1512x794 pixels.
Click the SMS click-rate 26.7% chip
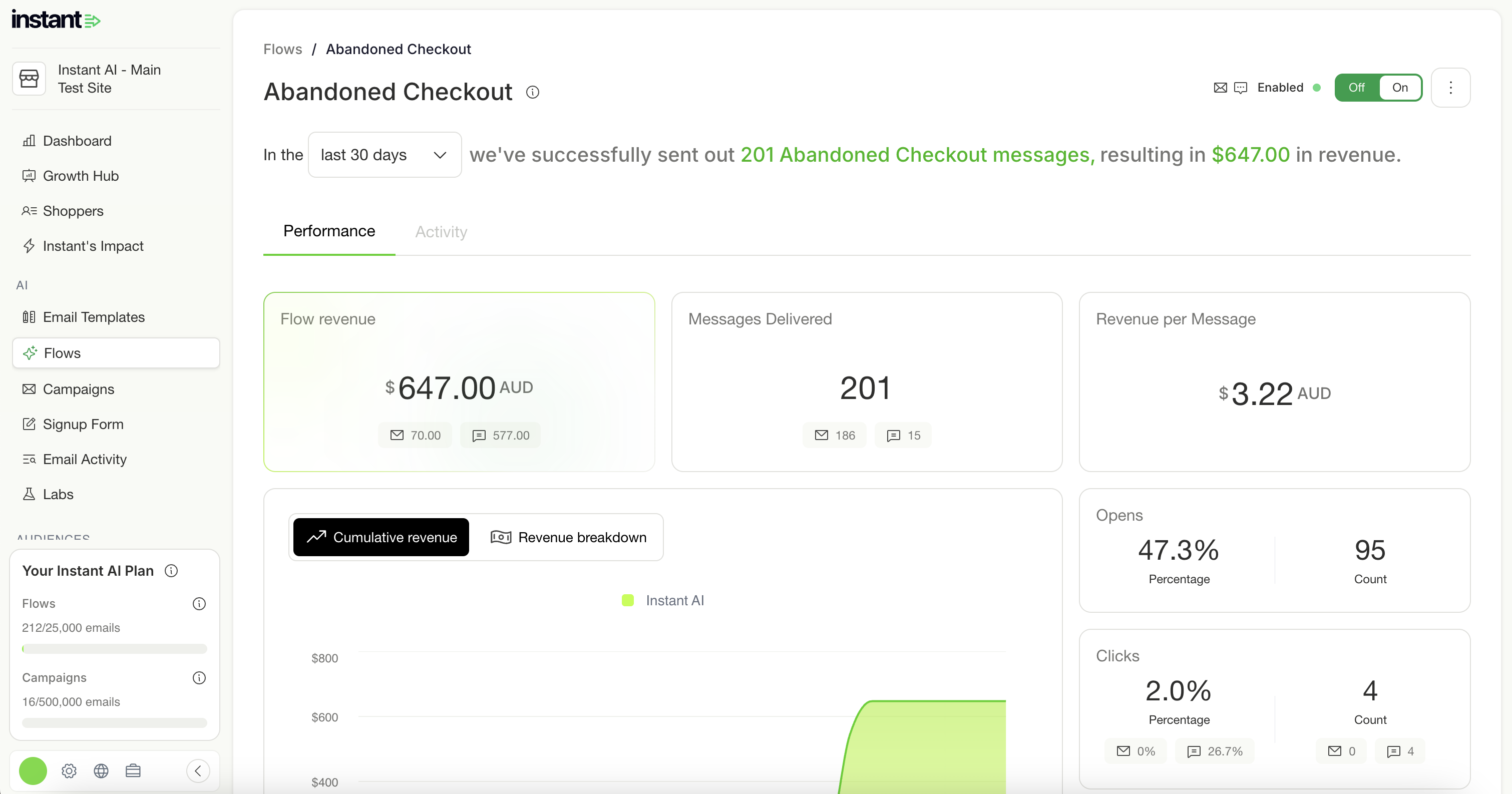pos(1215,751)
